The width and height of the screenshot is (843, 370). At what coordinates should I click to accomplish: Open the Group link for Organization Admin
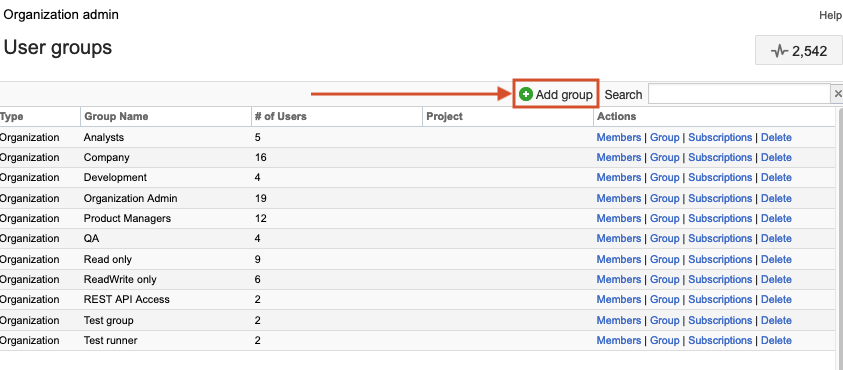click(665, 198)
